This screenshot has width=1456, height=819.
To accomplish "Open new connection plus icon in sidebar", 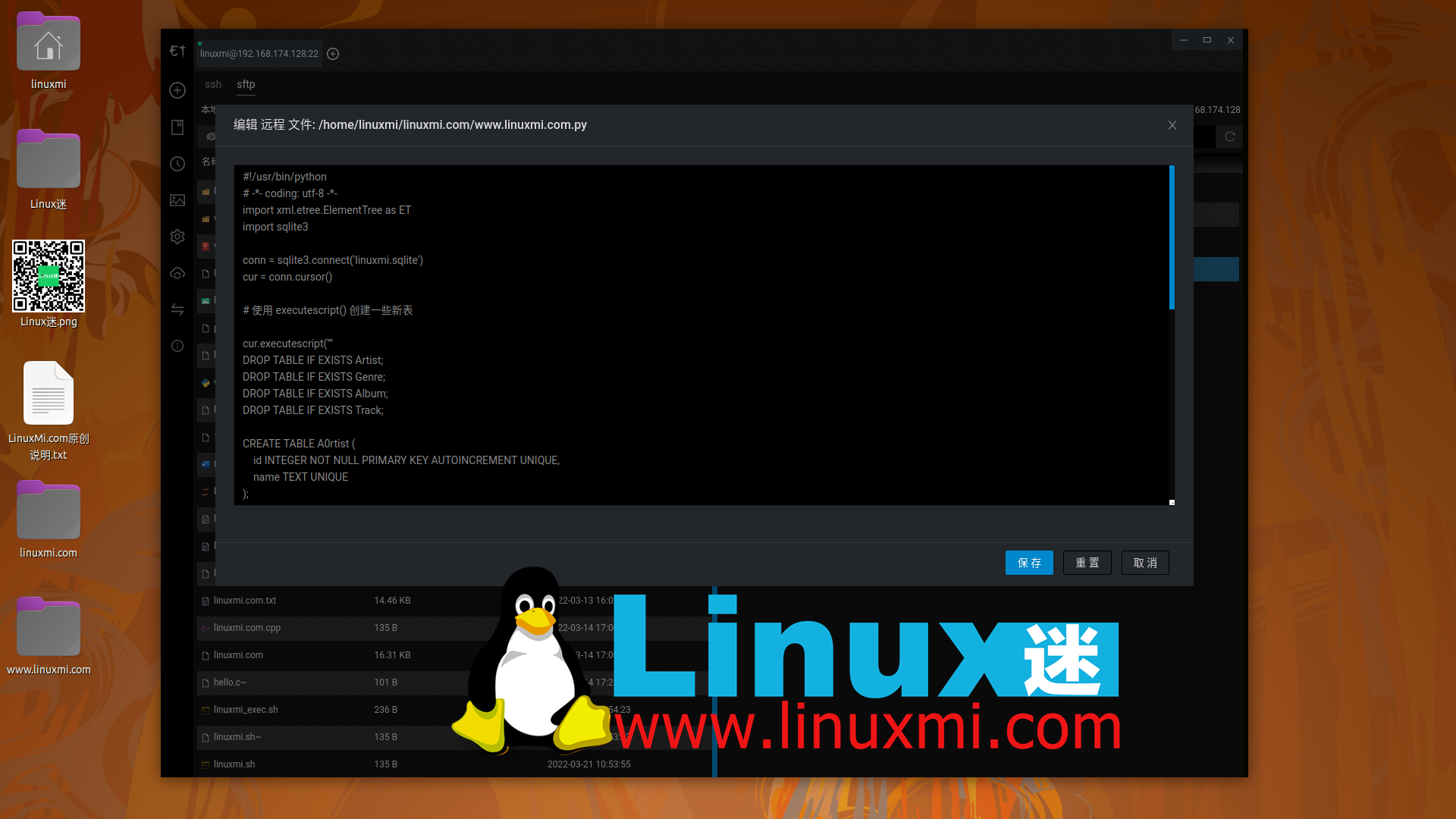I will pyautogui.click(x=177, y=90).
